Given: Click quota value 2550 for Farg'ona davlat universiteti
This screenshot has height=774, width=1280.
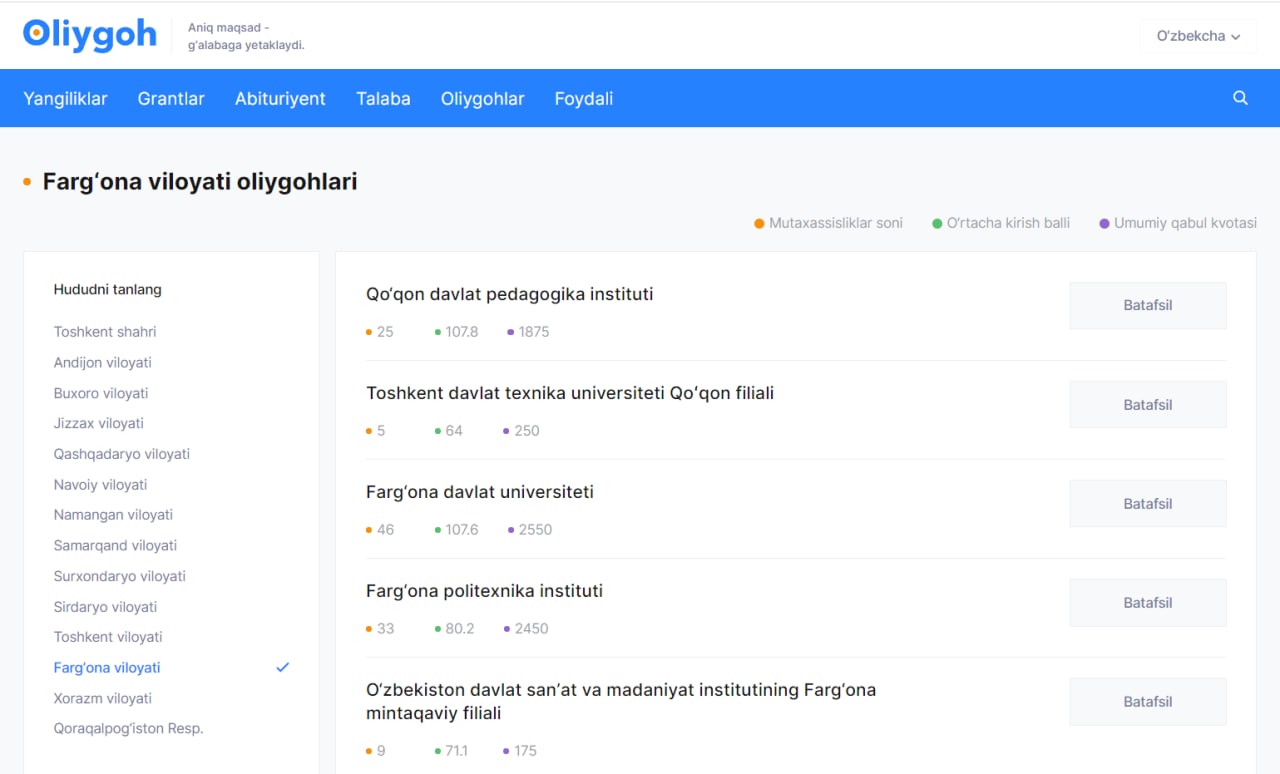Looking at the screenshot, I should [x=535, y=530].
